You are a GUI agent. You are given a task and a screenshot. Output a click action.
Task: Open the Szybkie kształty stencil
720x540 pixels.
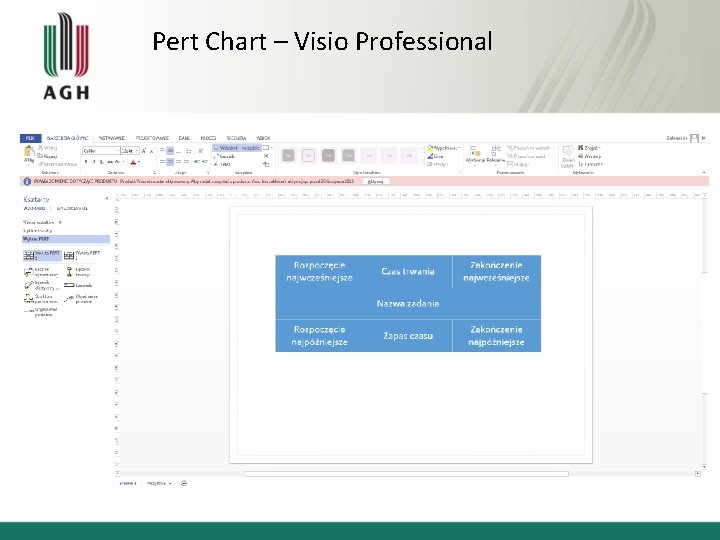tap(38, 231)
